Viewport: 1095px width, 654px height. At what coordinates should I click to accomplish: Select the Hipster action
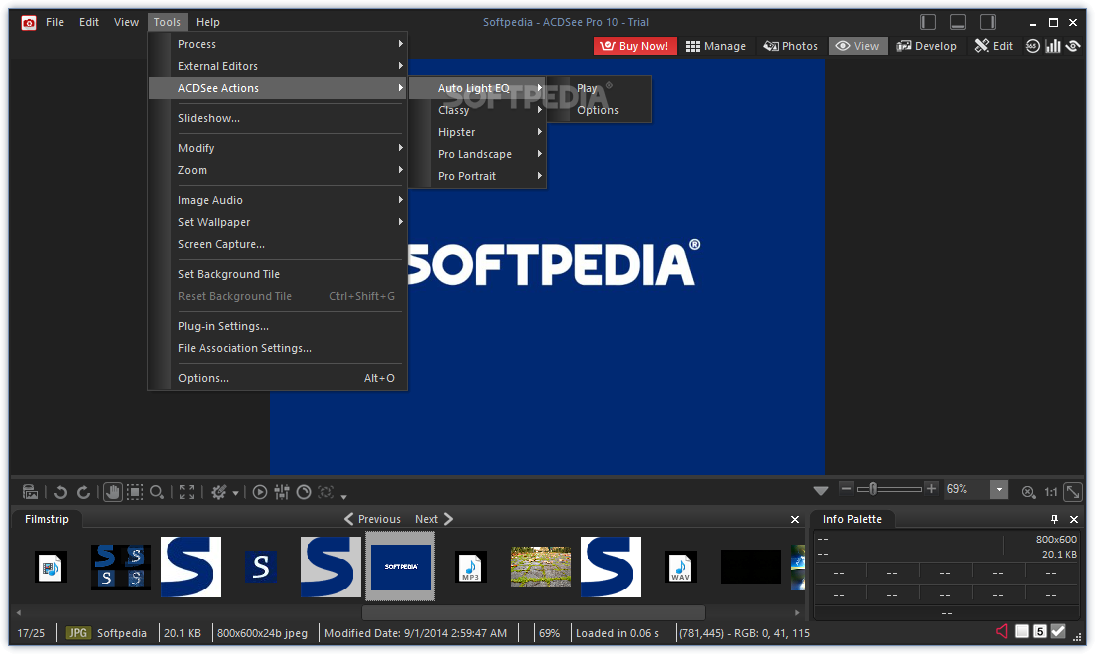coord(478,133)
